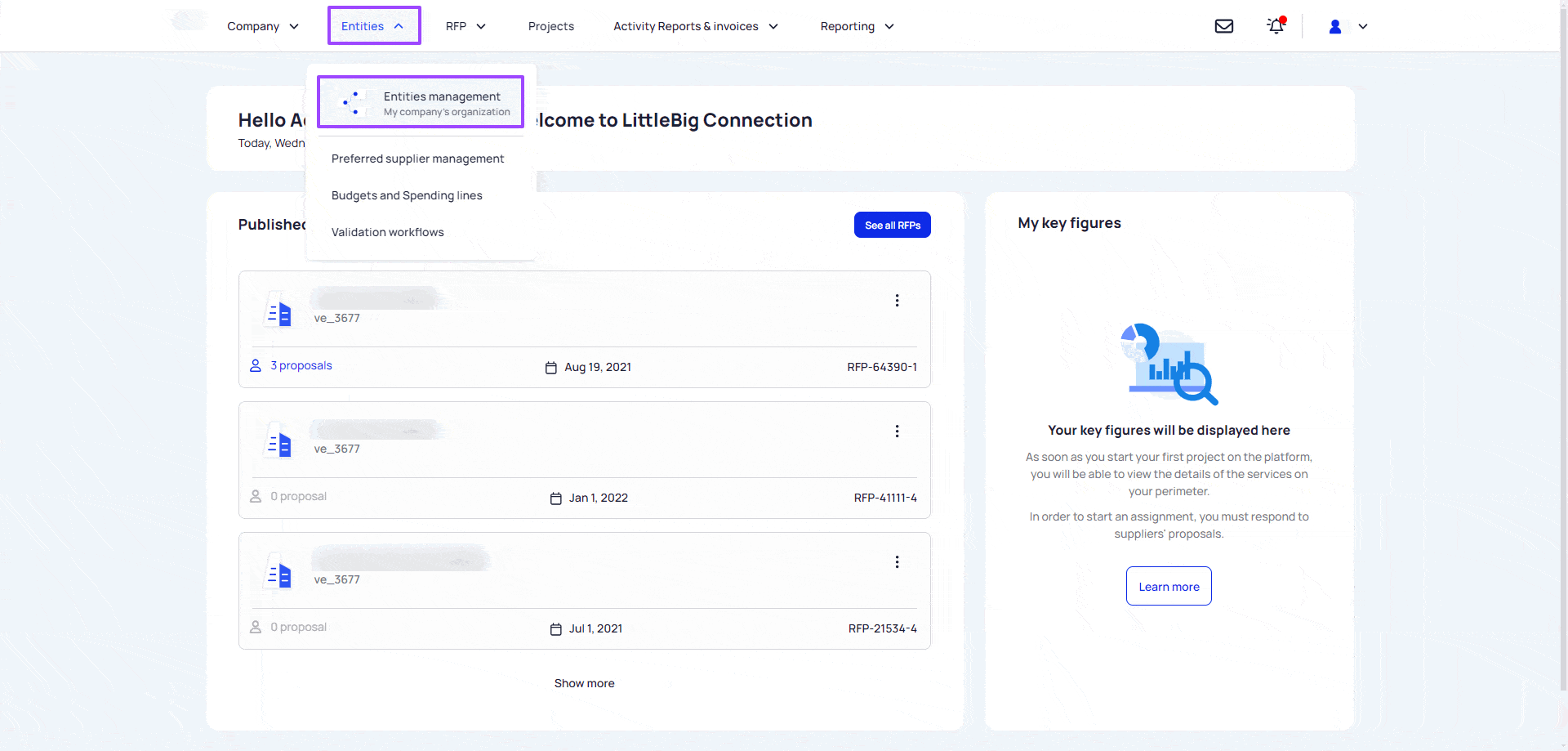Click the Entities management organization icon
This screenshot has height=751, width=1568.
coord(351,103)
